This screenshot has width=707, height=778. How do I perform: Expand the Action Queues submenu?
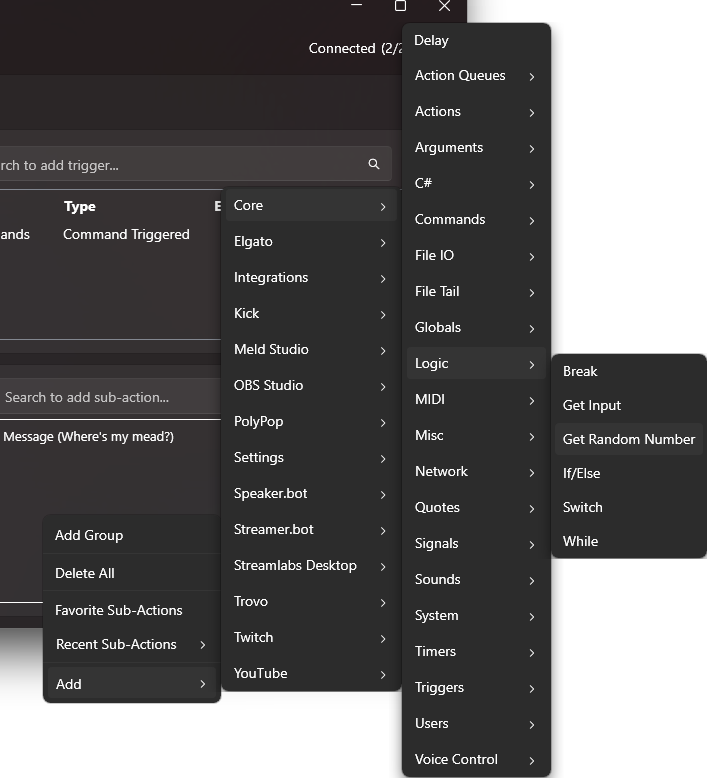point(476,75)
